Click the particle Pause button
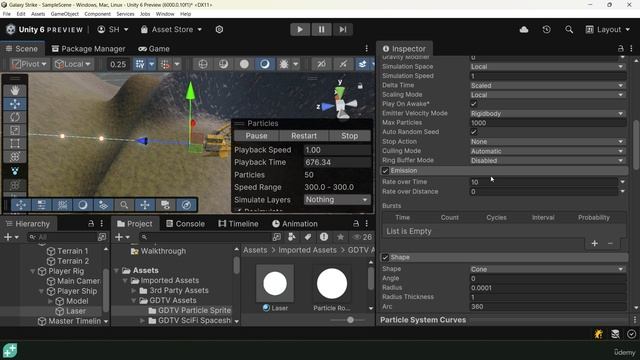The width and height of the screenshot is (640, 360). click(x=256, y=136)
